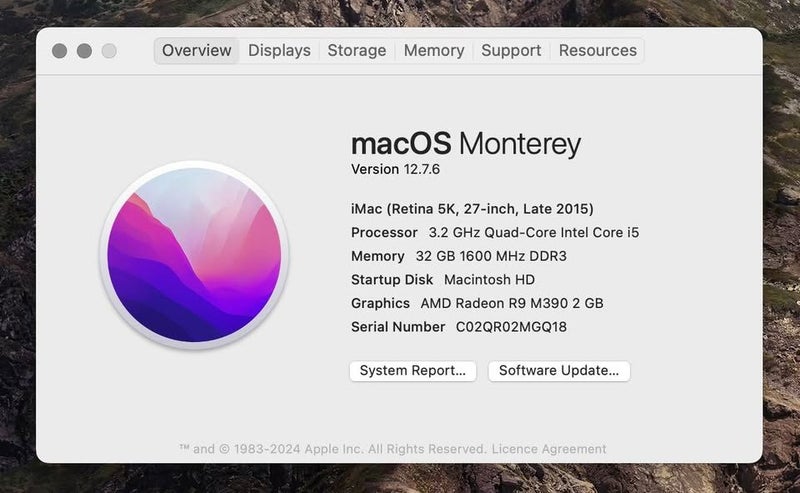Click the AMD Radeon R9 M390 value
This screenshot has width=800, height=493.
pos(512,304)
